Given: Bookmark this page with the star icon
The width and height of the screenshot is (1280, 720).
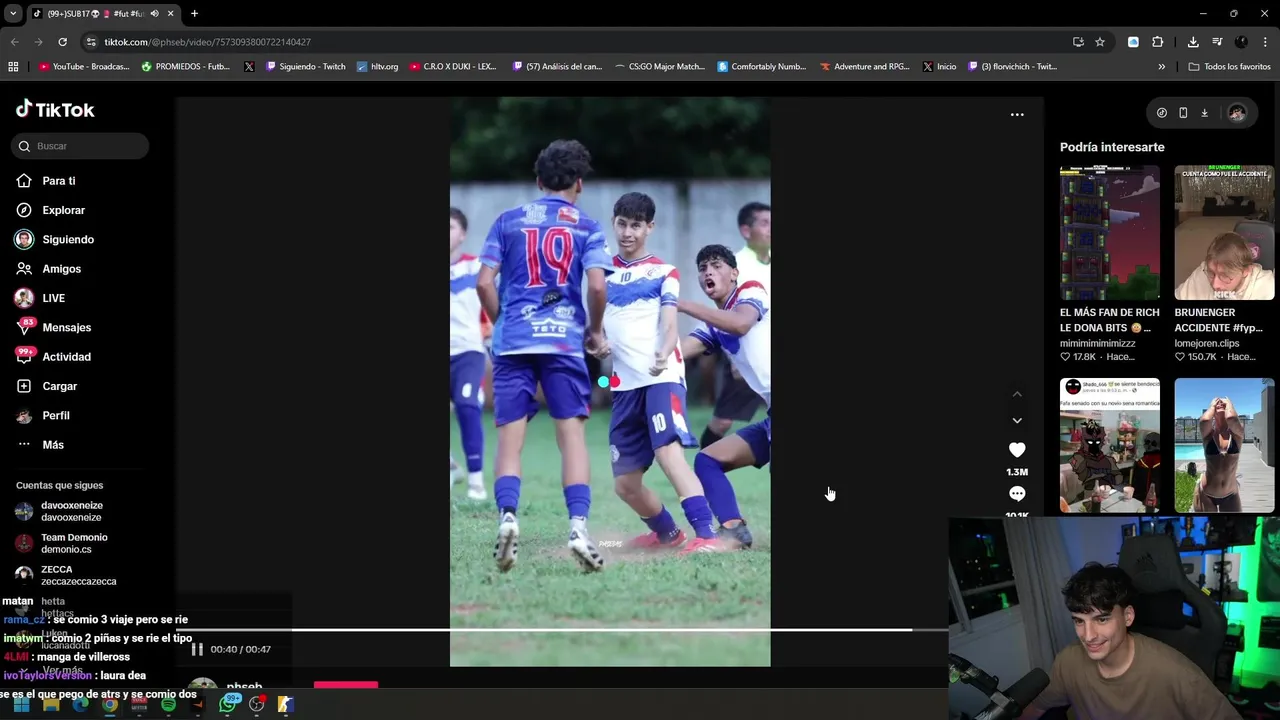Looking at the screenshot, I should tap(1100, 42).
